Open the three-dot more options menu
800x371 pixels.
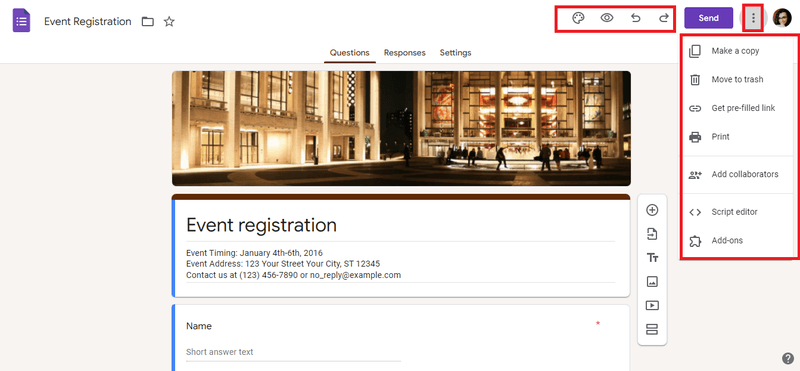tap(753, 18)
